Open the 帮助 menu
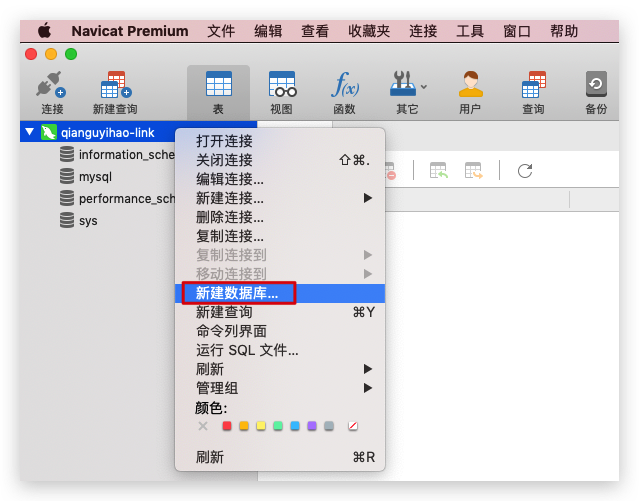 (564, 31)
